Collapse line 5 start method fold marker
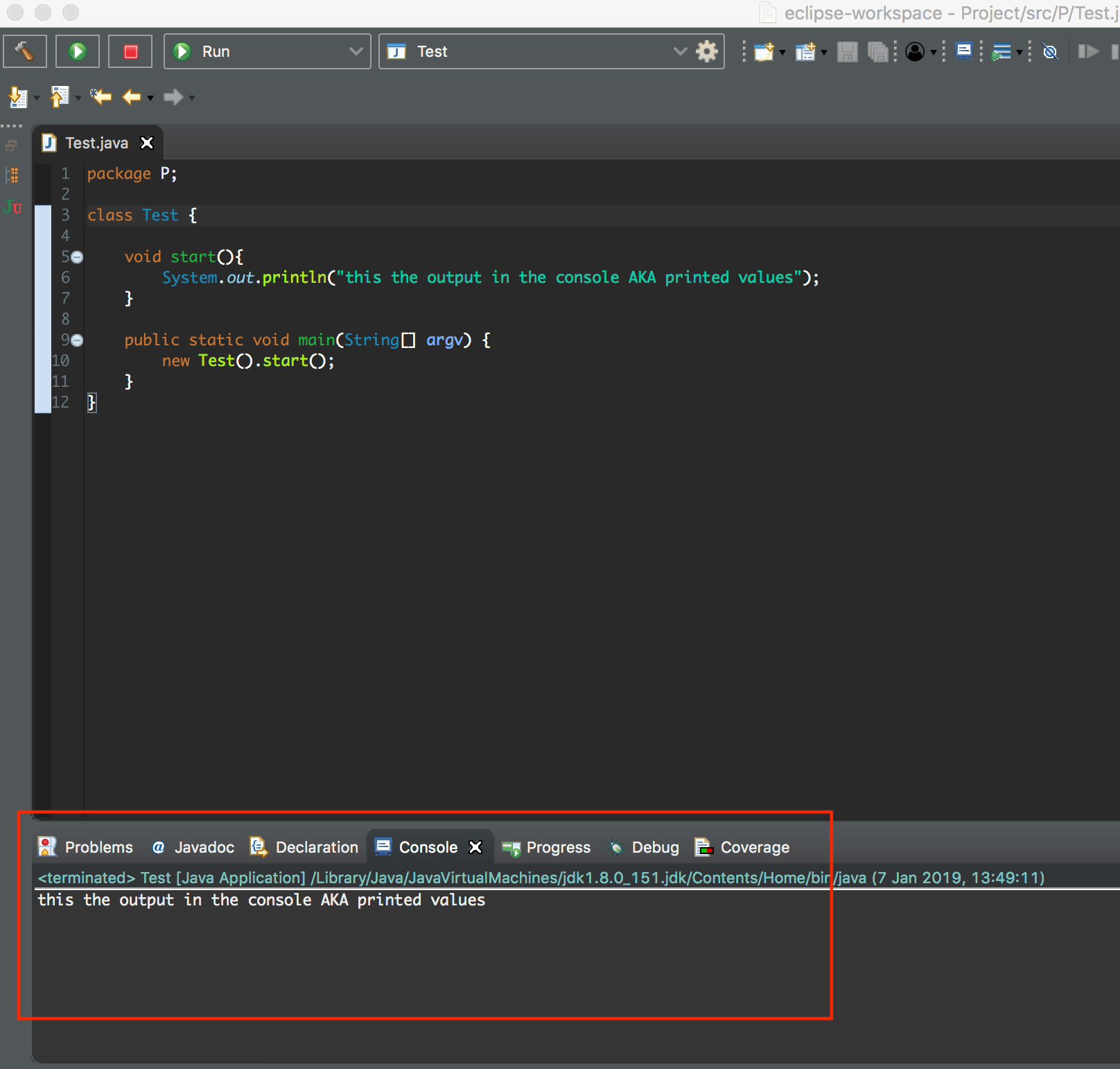Image resolution: width=1120 pixels, height=1069 pixels. pos(76,257)
